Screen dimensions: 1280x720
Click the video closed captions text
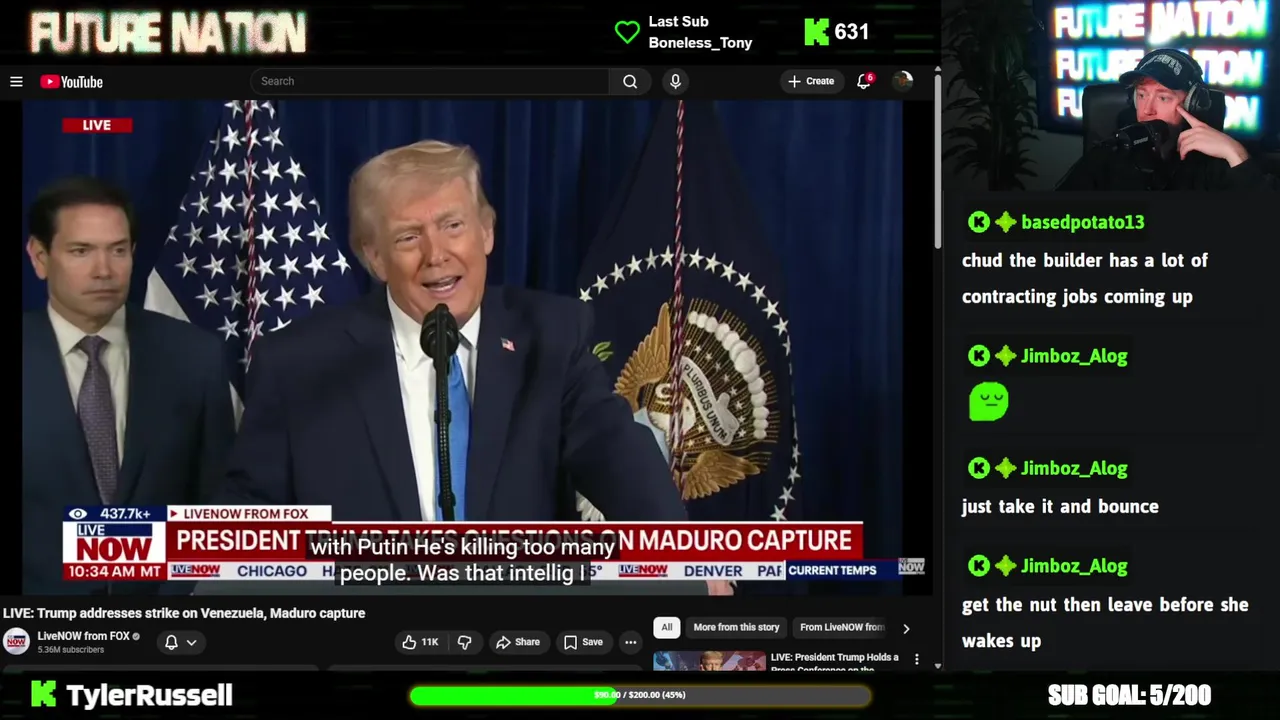coord(463,560)
